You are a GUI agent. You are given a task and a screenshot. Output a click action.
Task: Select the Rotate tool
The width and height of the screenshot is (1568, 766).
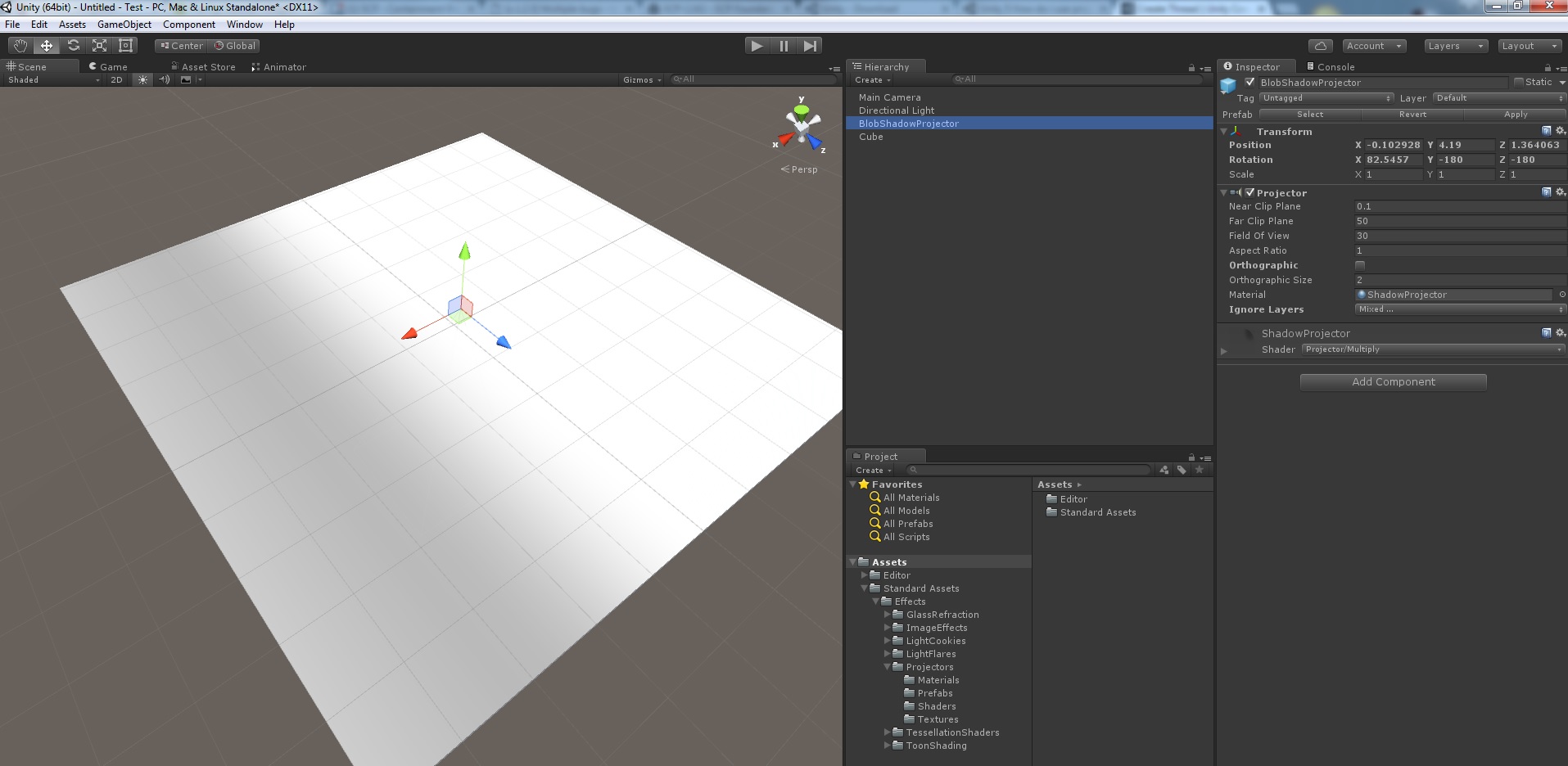click(73, 46)
